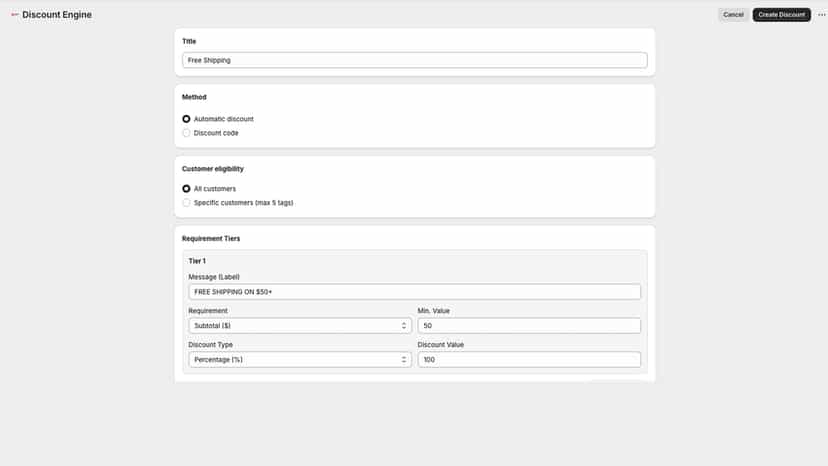
Task: Click the Cancel button
Action: 733,15
